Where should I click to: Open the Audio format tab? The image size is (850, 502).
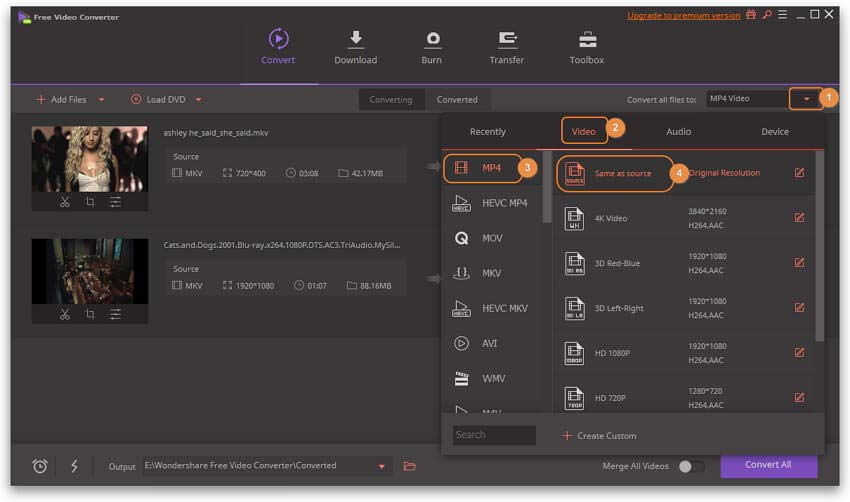678,132
